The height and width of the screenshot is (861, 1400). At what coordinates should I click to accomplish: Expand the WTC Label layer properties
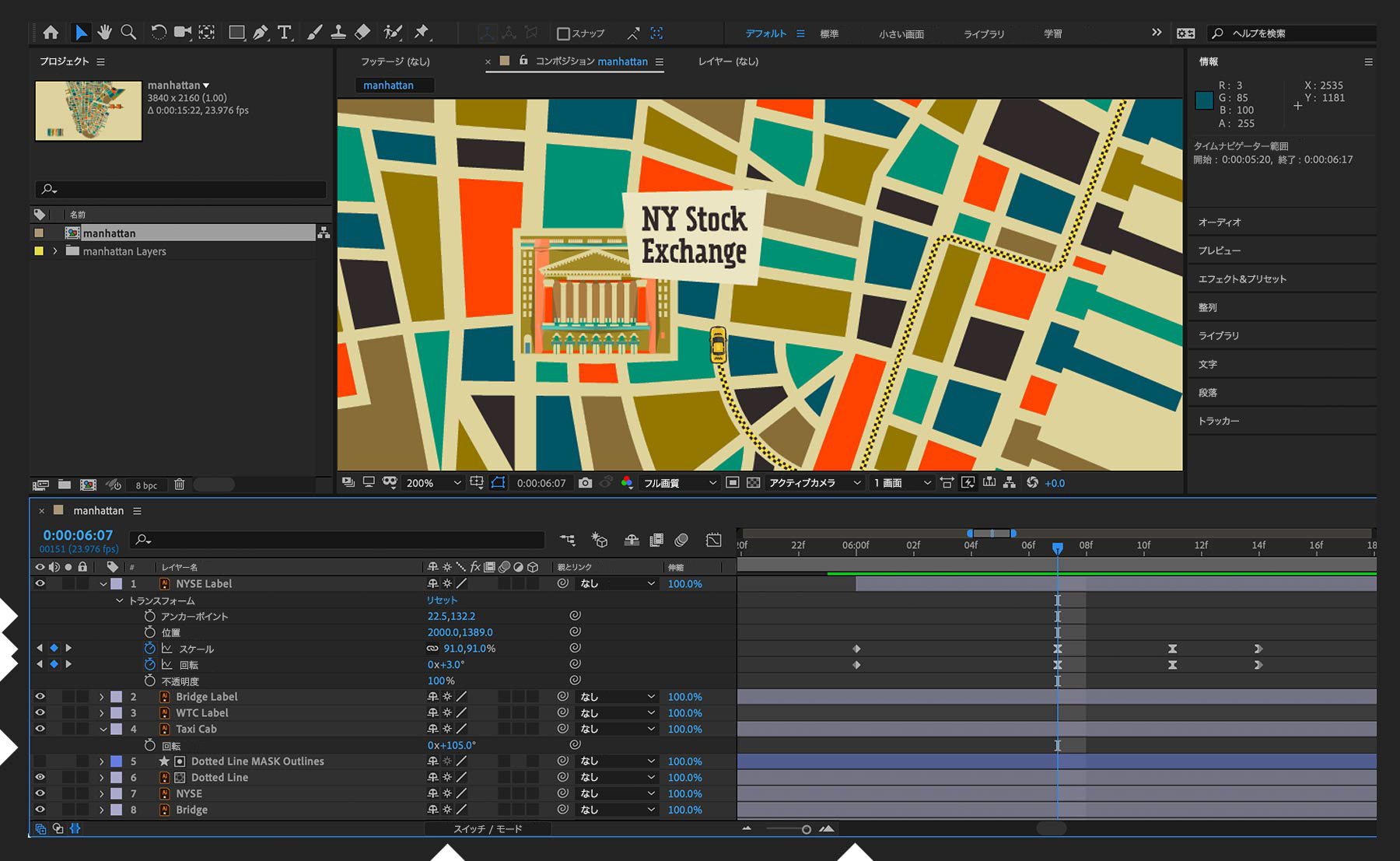[x=101, y=713]
